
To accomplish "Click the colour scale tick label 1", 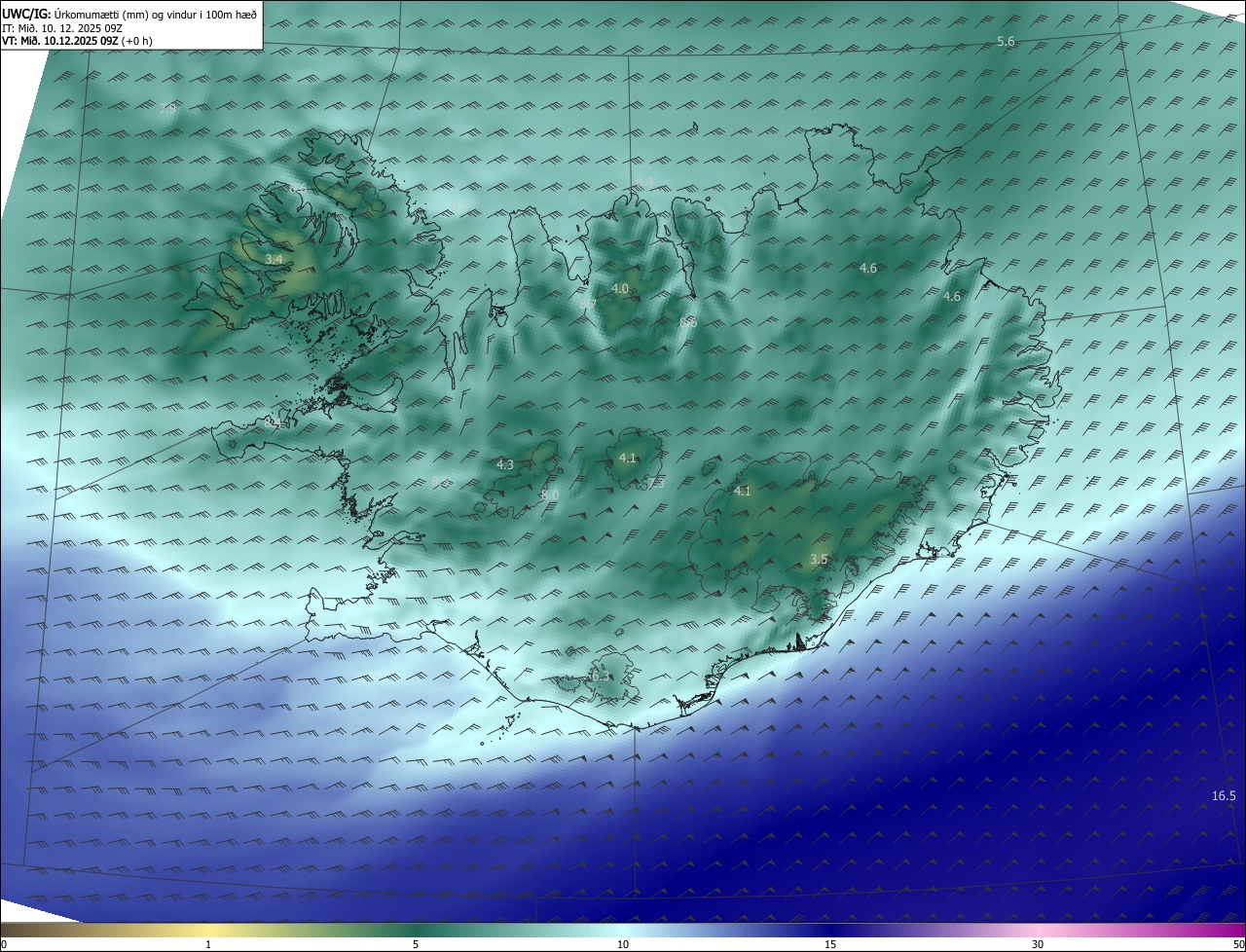I will click(208, 944).
